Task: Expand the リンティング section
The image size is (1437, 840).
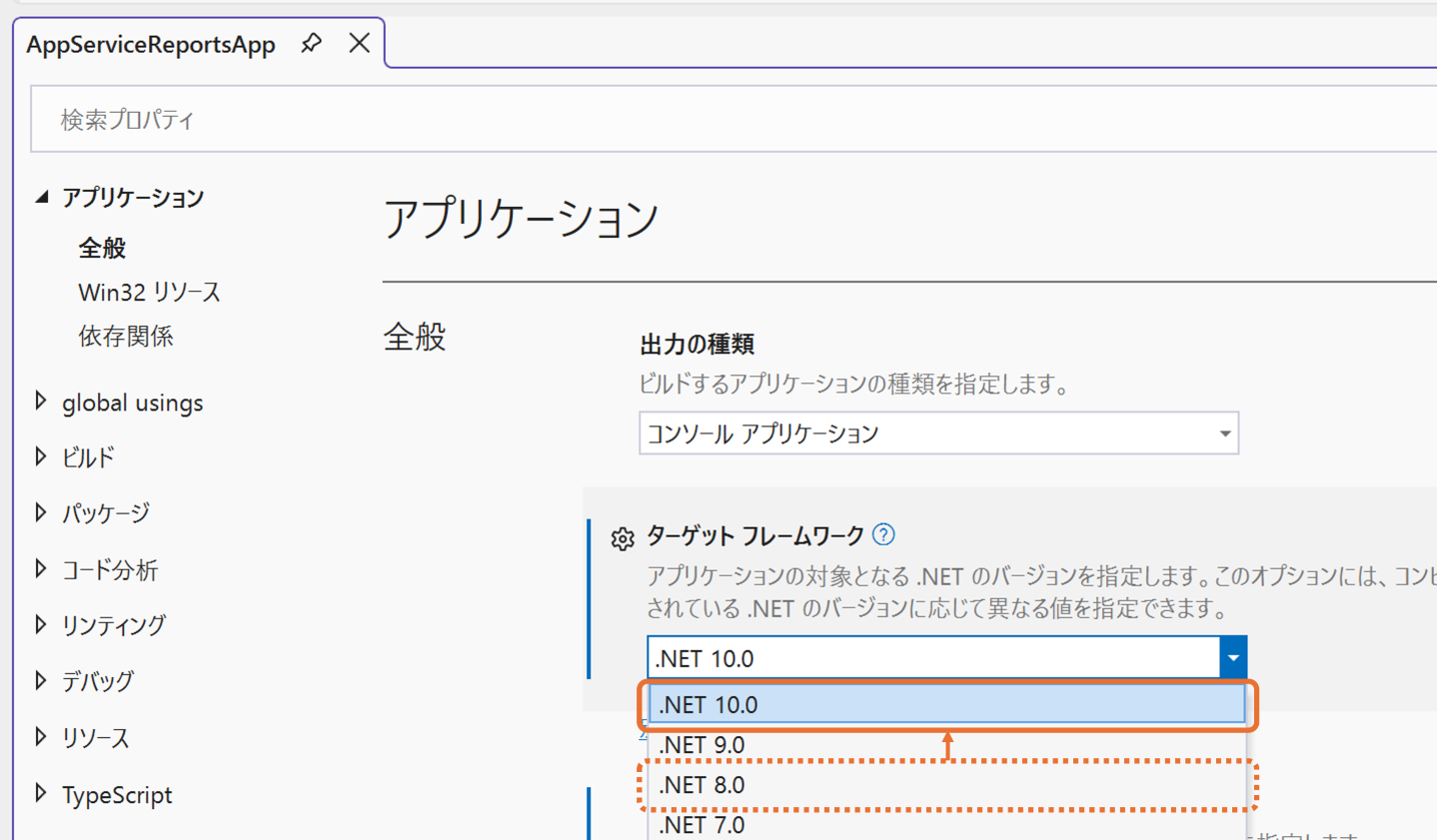Action: pyautogui.click(x=41, y=624)
